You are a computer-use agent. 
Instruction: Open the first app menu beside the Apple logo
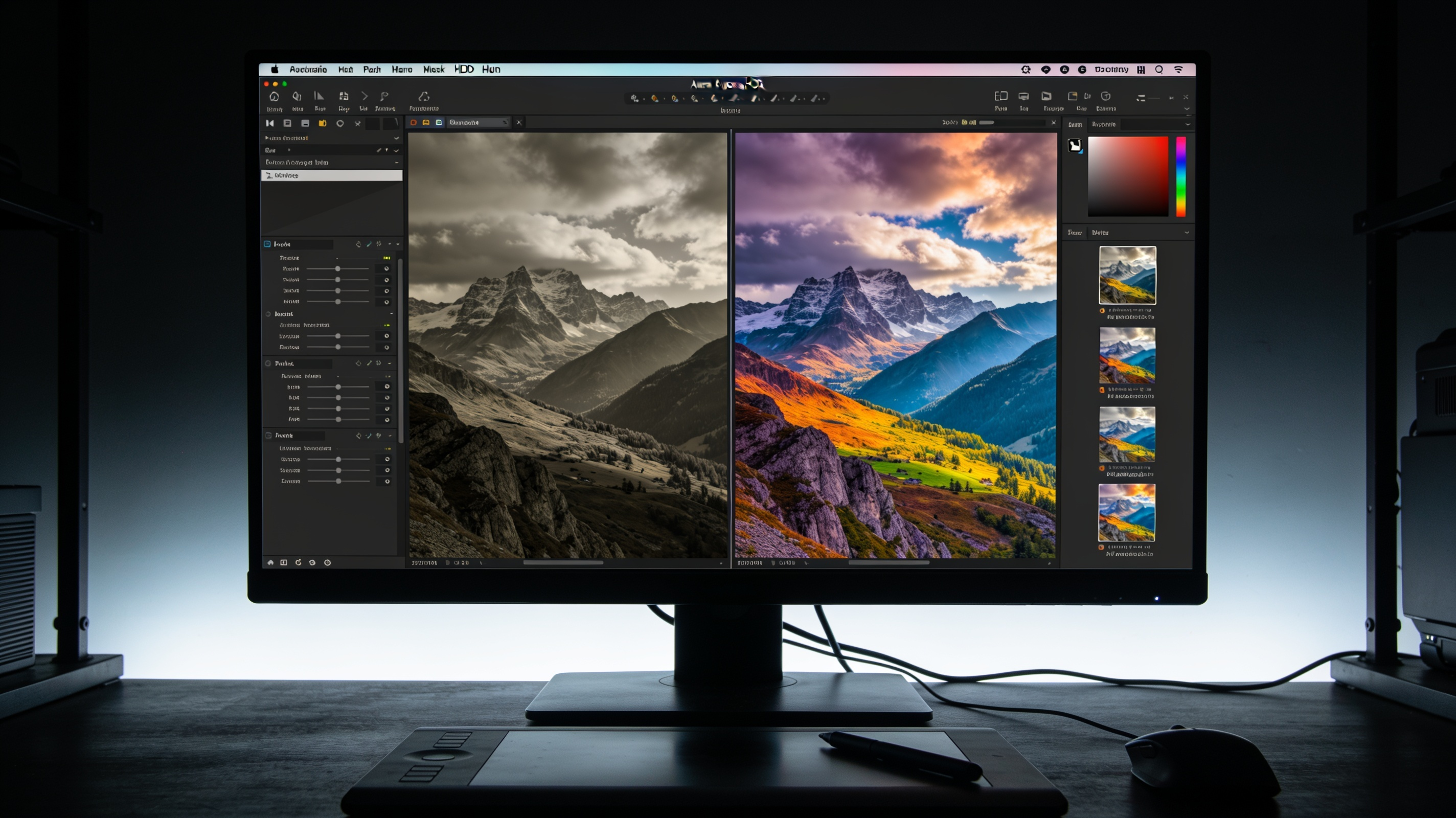click(308, 70)
